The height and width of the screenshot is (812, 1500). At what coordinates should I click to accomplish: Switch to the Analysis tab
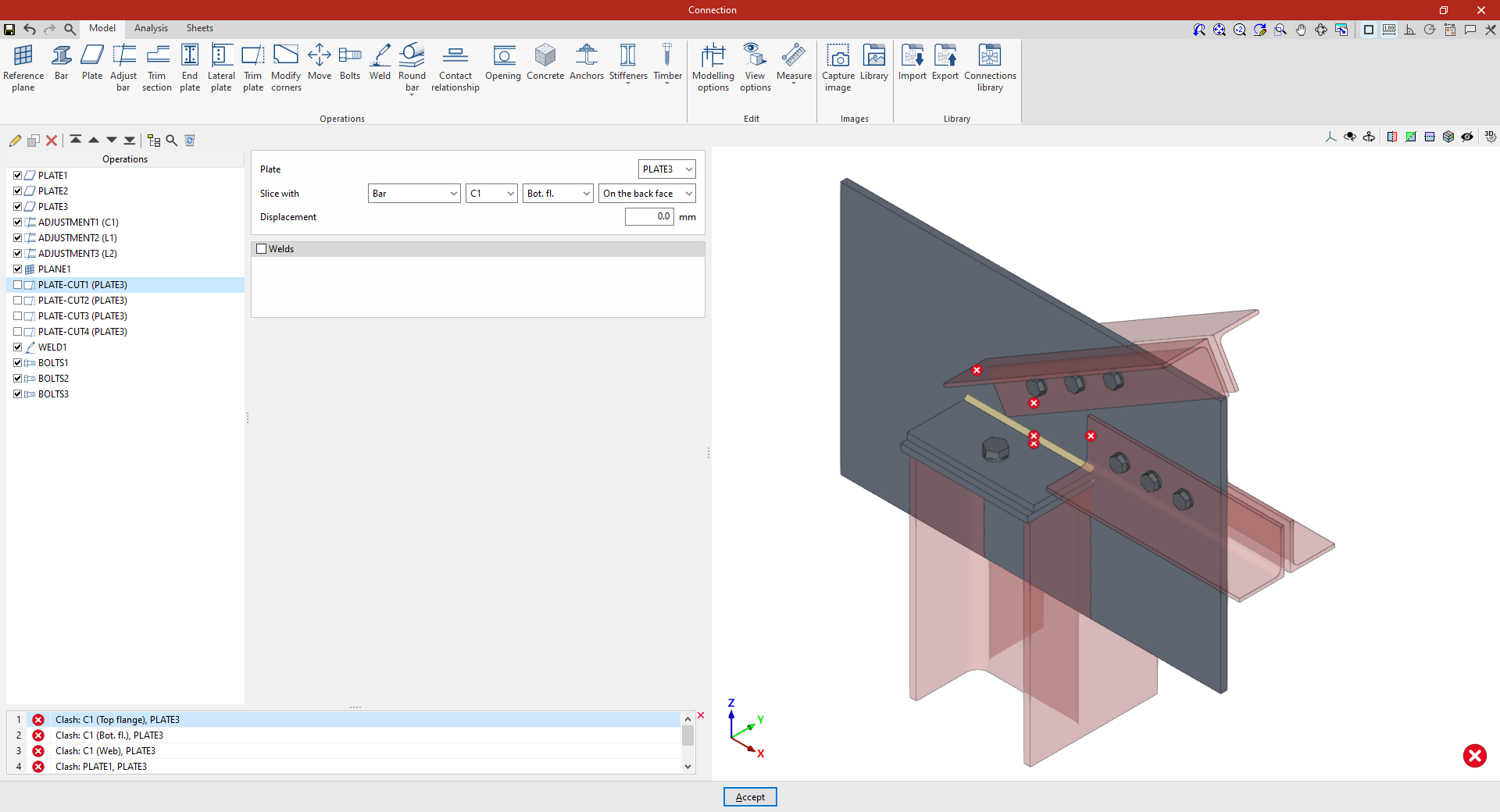pos(151,28)
